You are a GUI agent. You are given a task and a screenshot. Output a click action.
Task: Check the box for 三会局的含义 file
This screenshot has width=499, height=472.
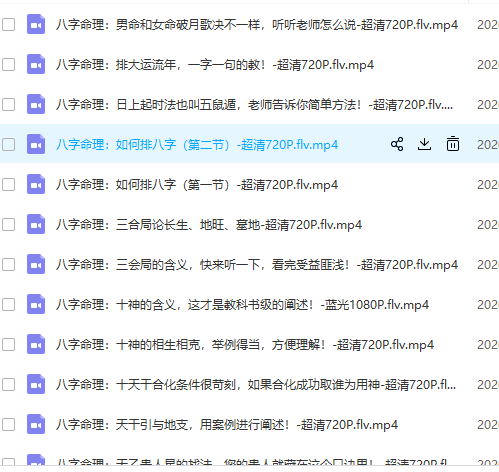click(8, 265)
